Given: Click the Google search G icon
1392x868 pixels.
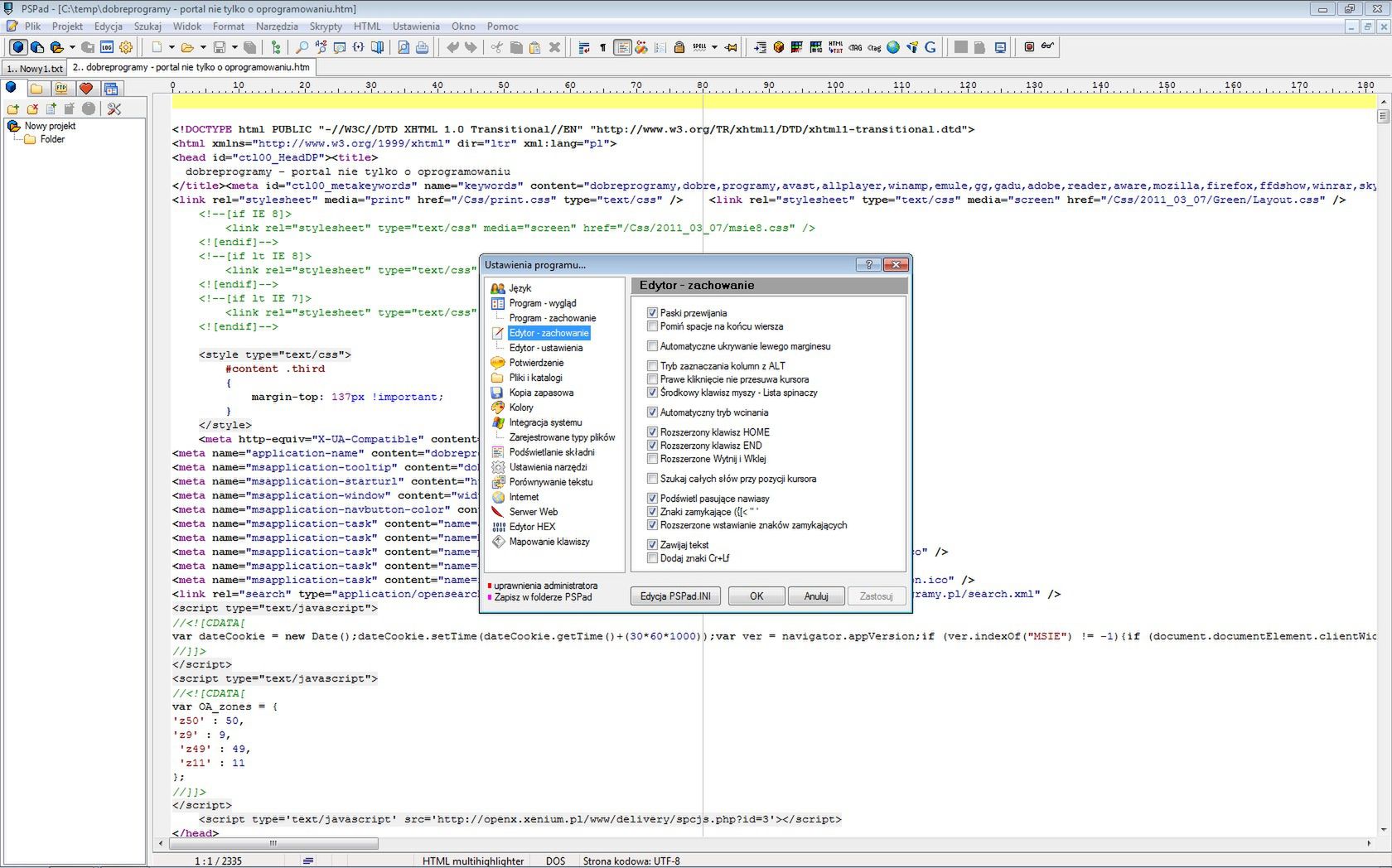Looking at the screenshot, I should click(x=930, y=47).
